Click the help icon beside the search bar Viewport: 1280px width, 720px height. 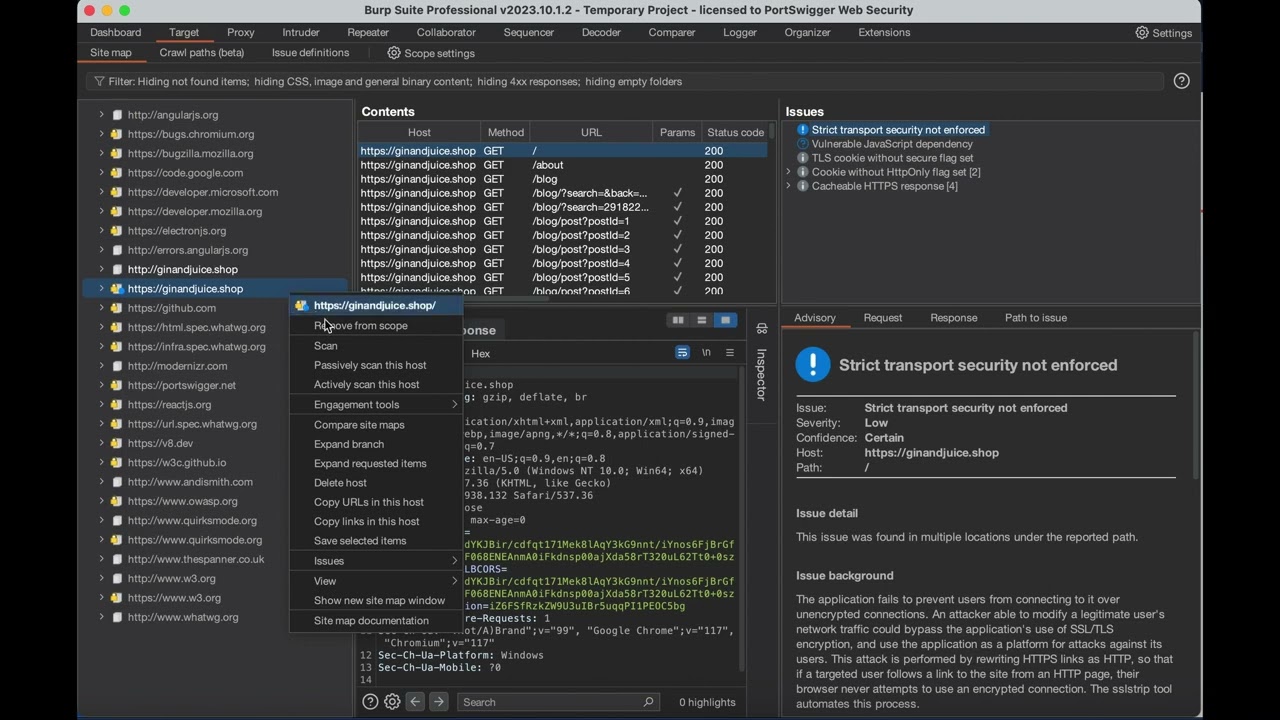tap(370, 702)
